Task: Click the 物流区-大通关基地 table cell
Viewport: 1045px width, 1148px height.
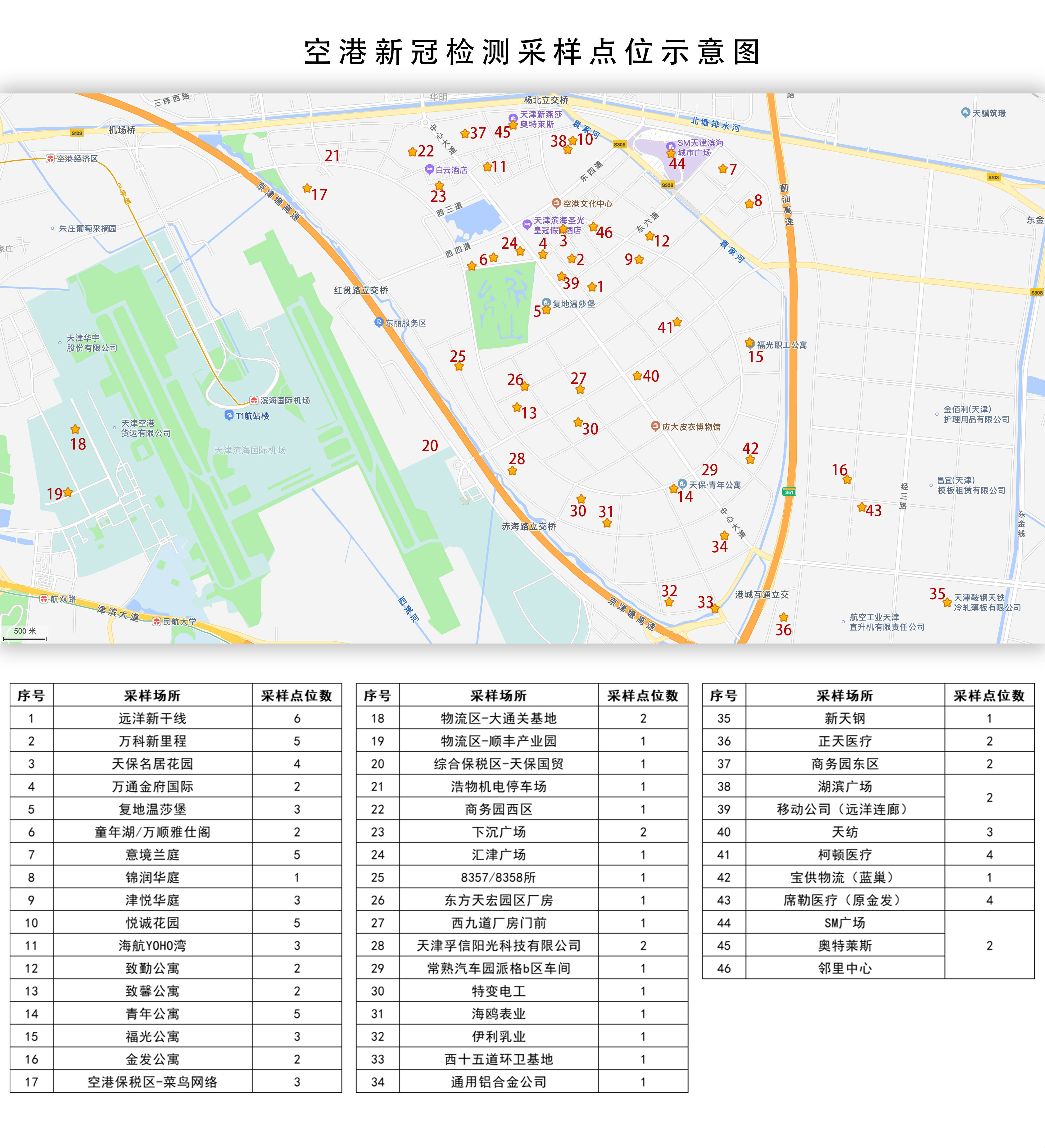Action: tap(499, 718)
